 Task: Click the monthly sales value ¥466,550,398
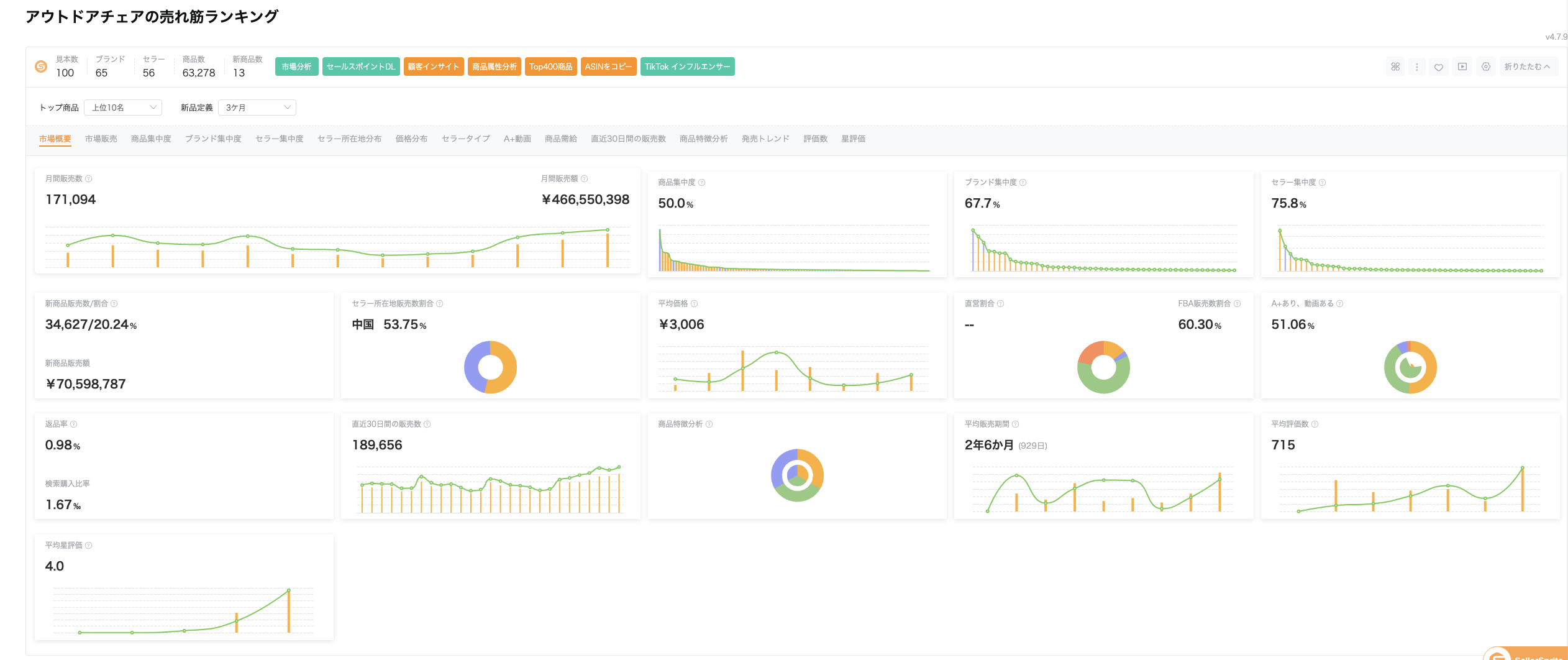585,199
